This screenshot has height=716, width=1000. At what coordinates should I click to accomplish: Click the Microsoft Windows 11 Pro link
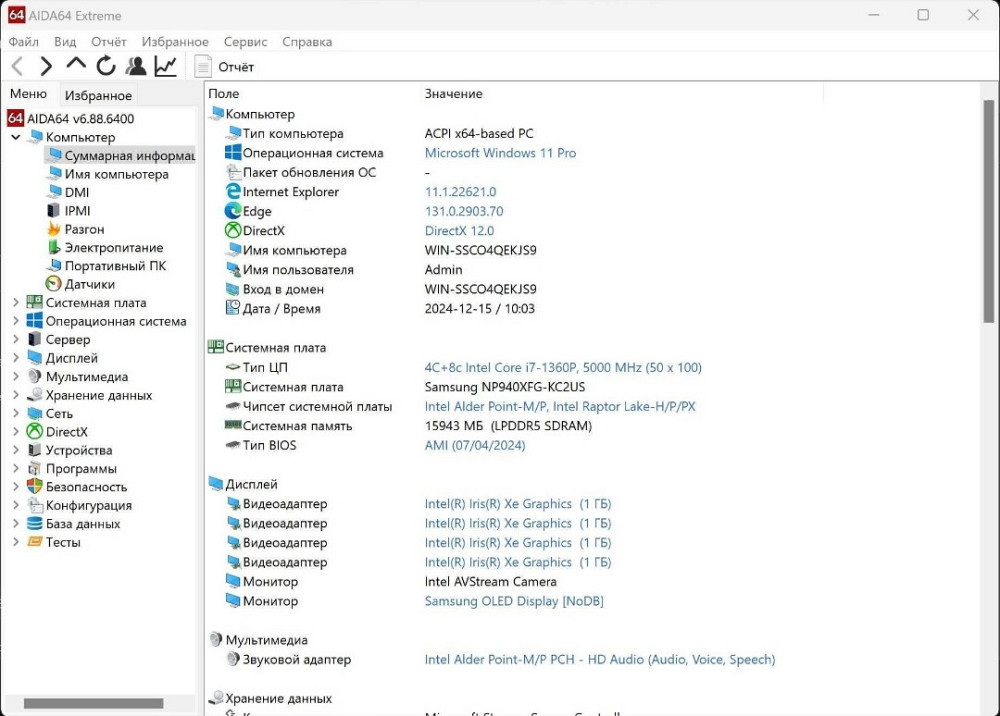[x=500, y=153]
